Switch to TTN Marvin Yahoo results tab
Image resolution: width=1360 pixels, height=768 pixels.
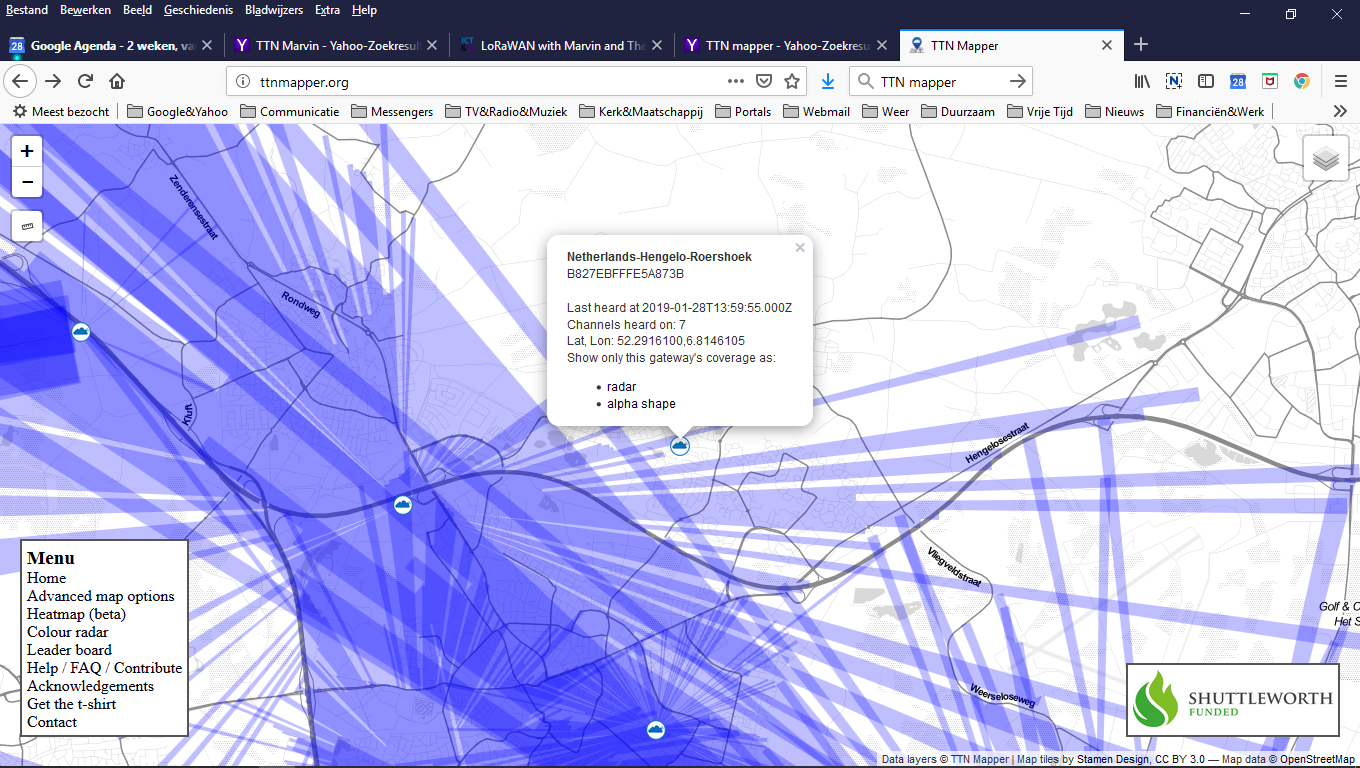(x=337, y=45)
